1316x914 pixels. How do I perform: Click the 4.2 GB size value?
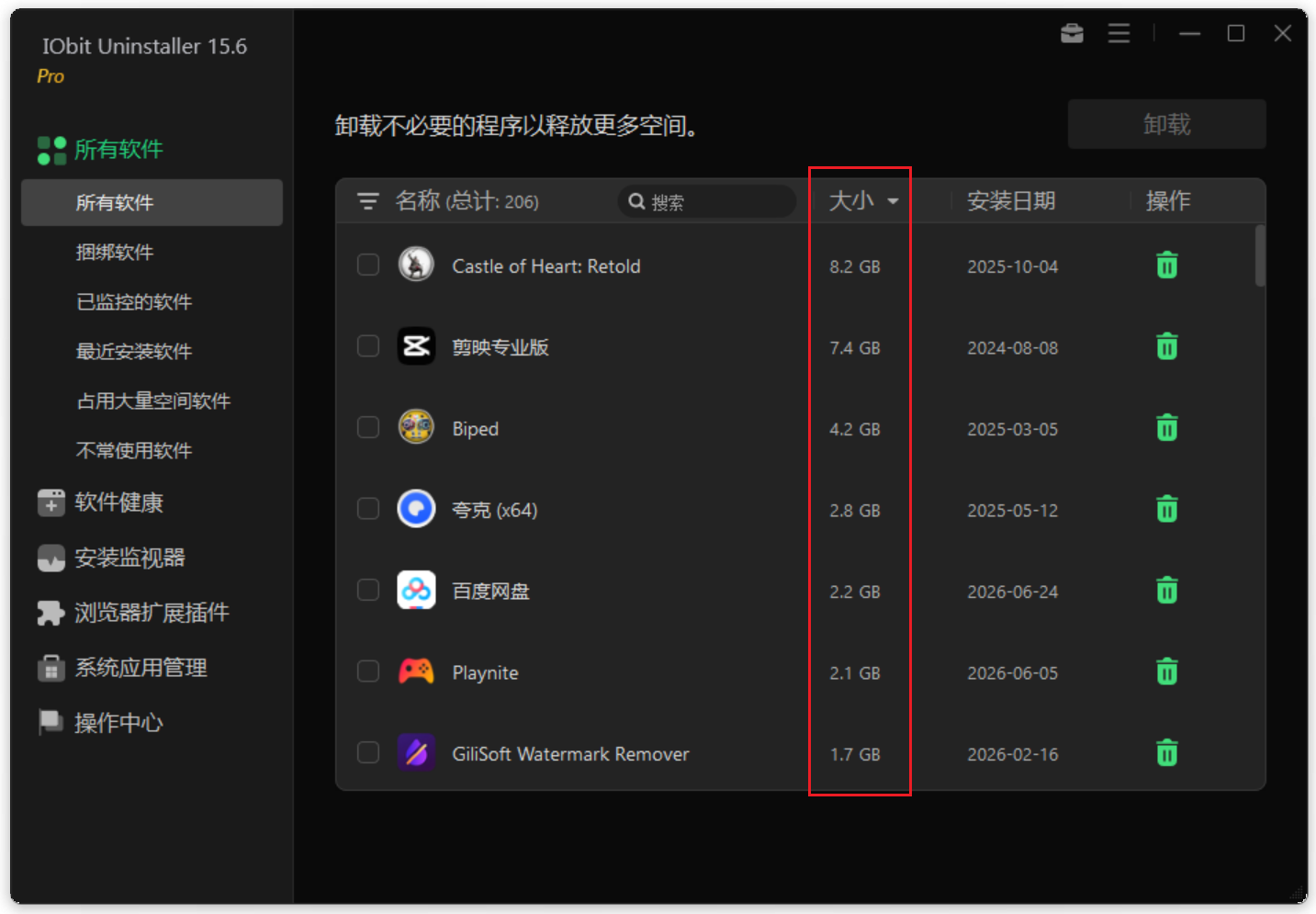click(x=855, y=429)
